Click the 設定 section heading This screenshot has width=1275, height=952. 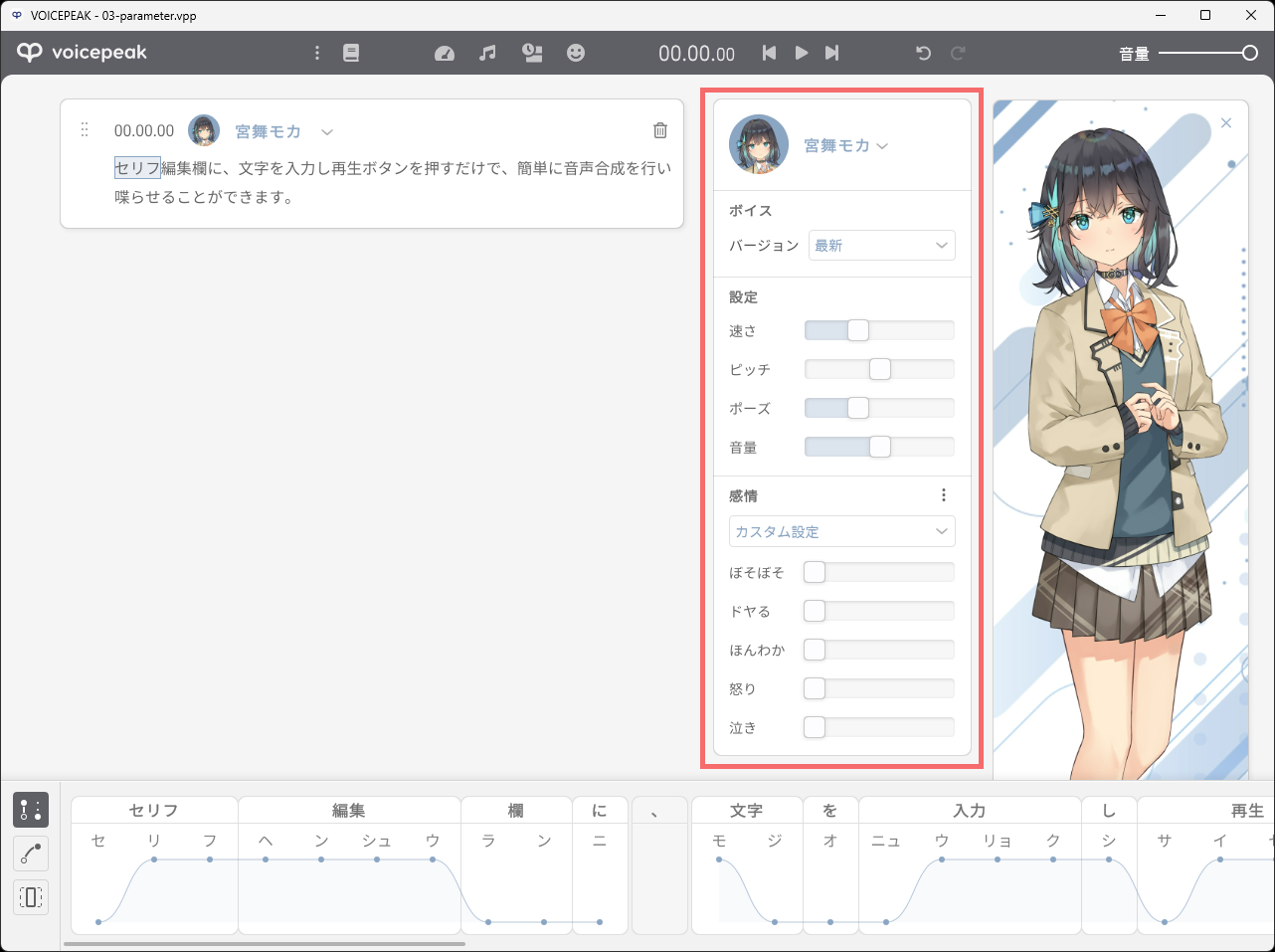743,296
